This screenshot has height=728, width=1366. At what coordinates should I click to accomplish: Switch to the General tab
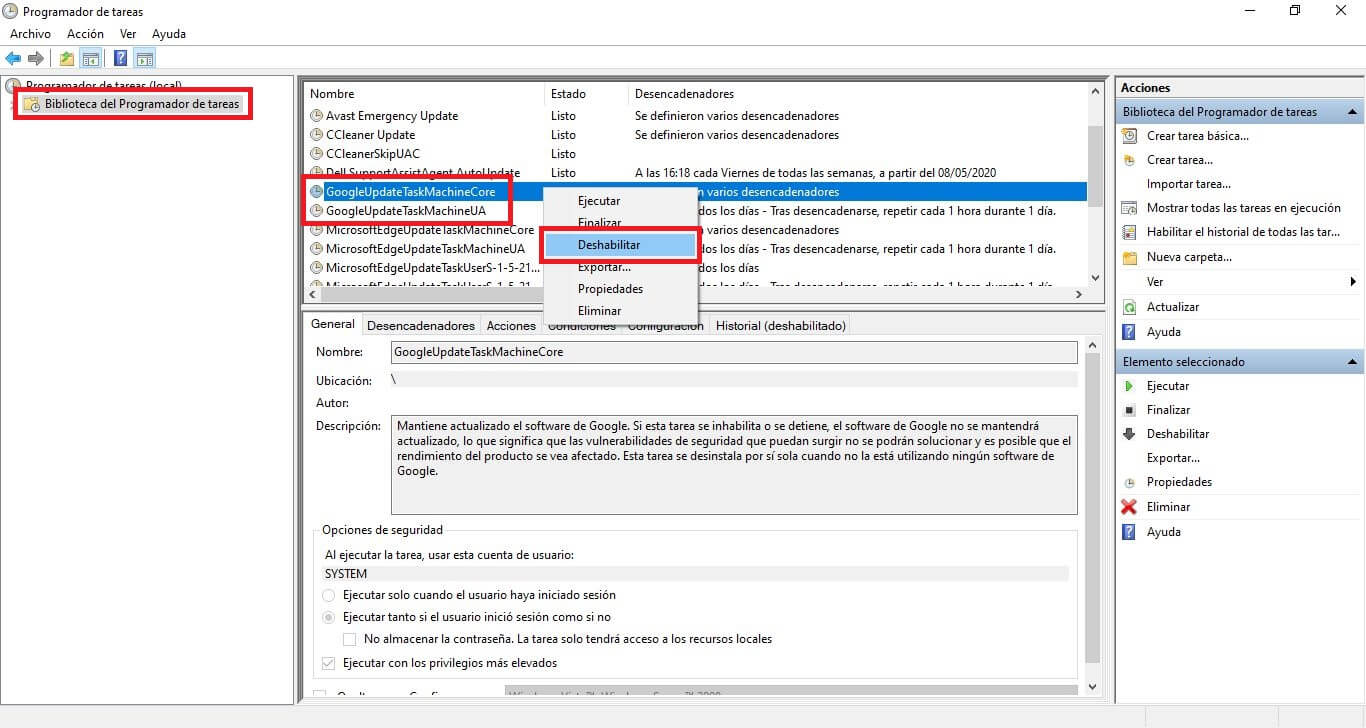click(332, 324)
